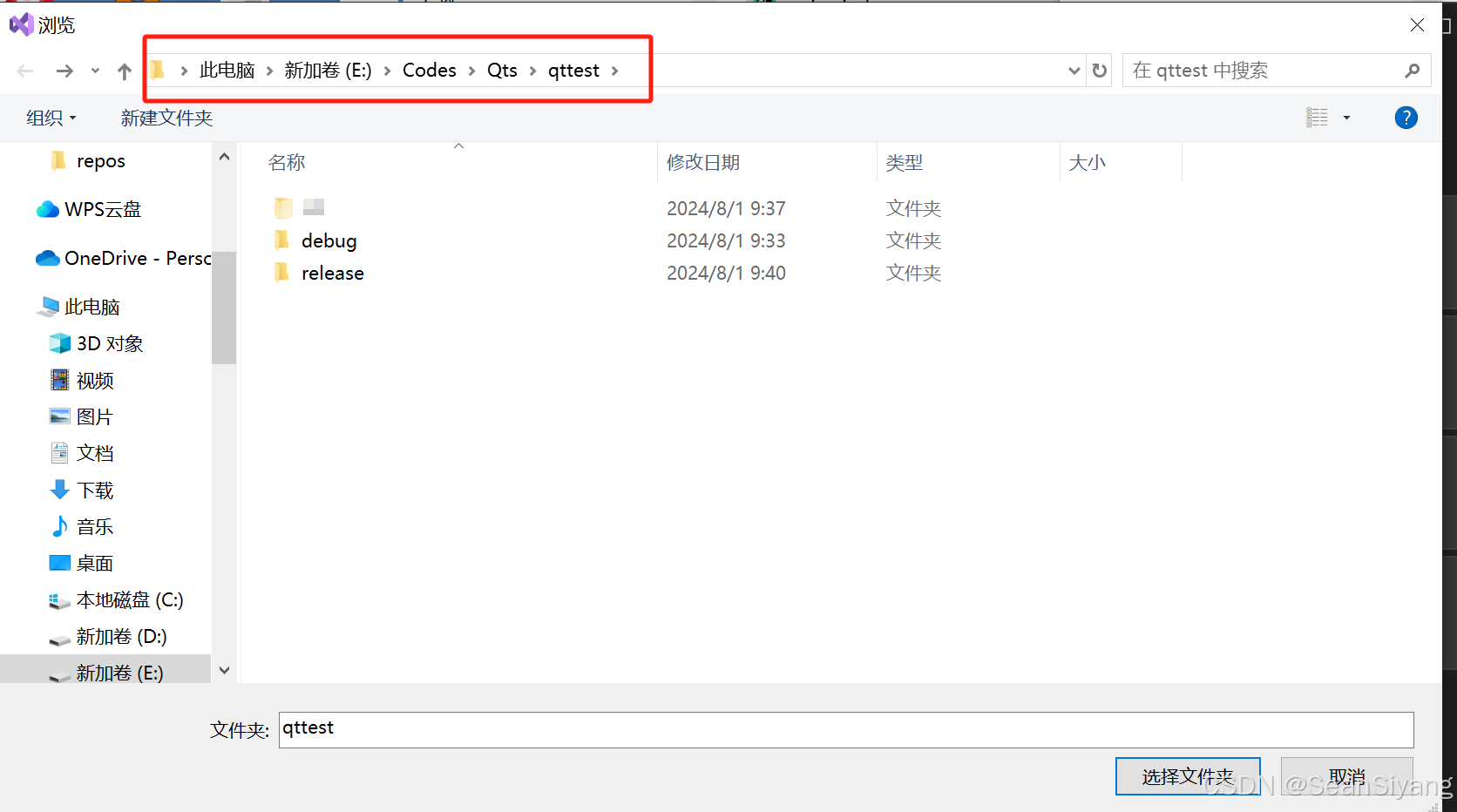
Task: Change view layout icon
Action: 1318,118
